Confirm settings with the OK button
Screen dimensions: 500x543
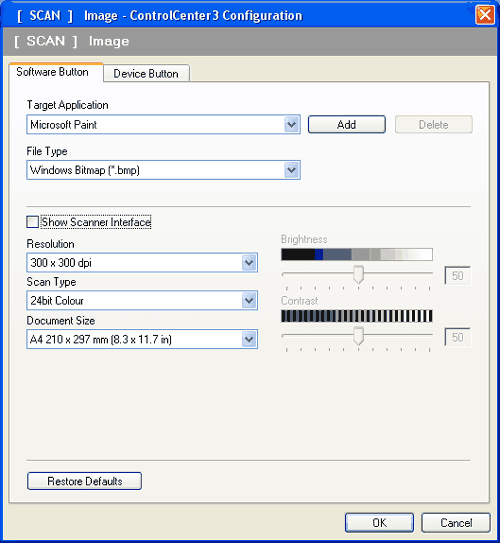pos(380,523)
